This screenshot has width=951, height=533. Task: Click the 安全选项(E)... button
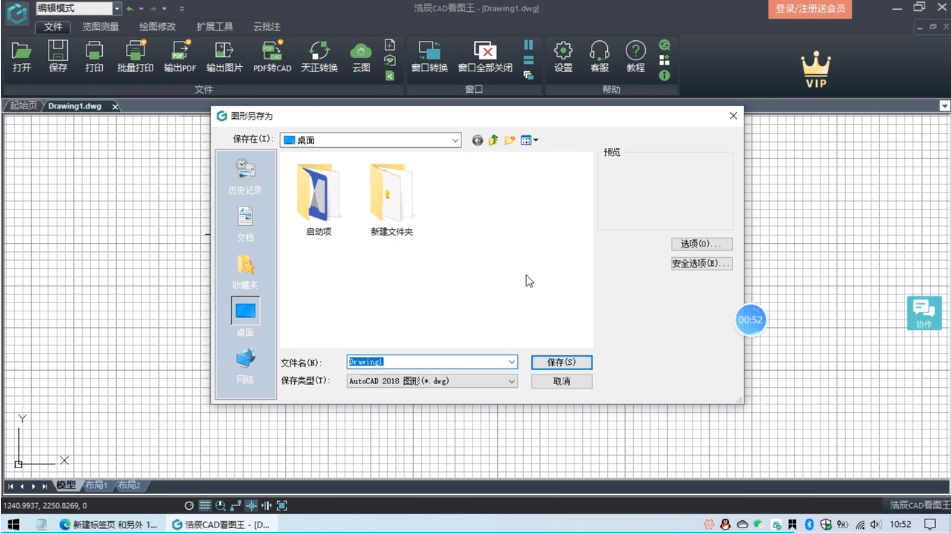701,263
